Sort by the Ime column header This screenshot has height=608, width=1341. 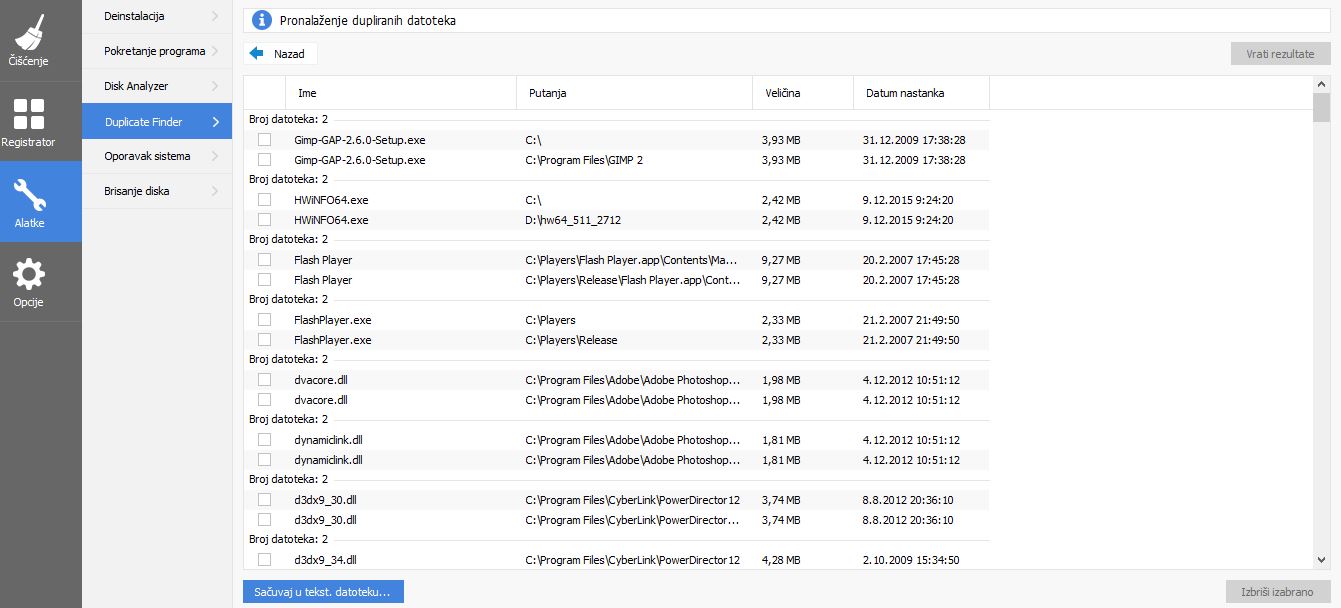401,93
